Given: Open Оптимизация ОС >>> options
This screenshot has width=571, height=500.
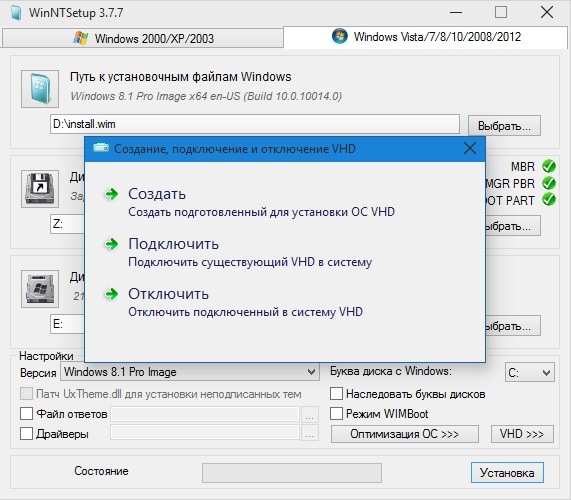Looking at the screenshot, I should (x=405, y=434).
